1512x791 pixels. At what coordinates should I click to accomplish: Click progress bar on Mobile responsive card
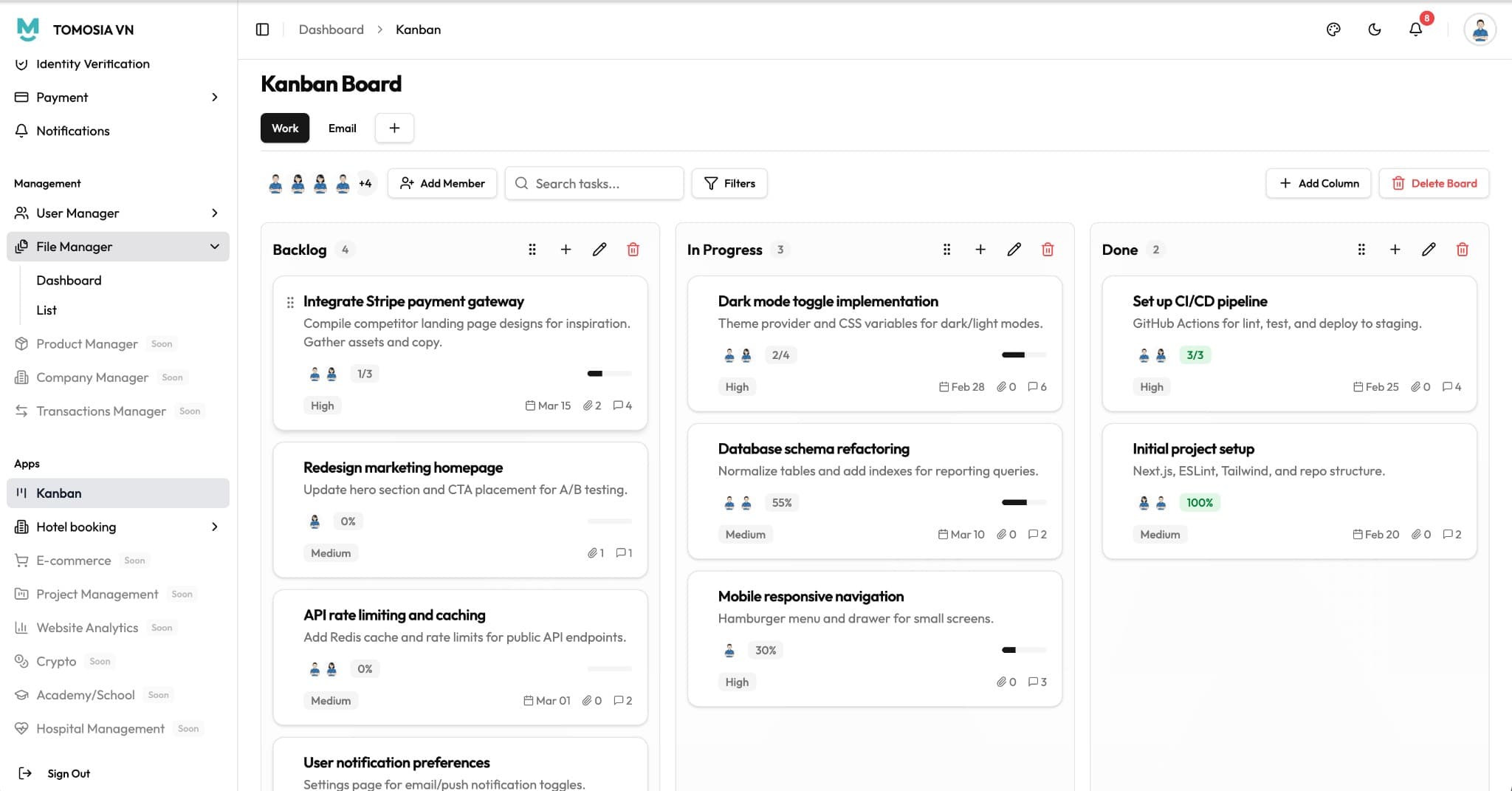(x=1024, y=650)
